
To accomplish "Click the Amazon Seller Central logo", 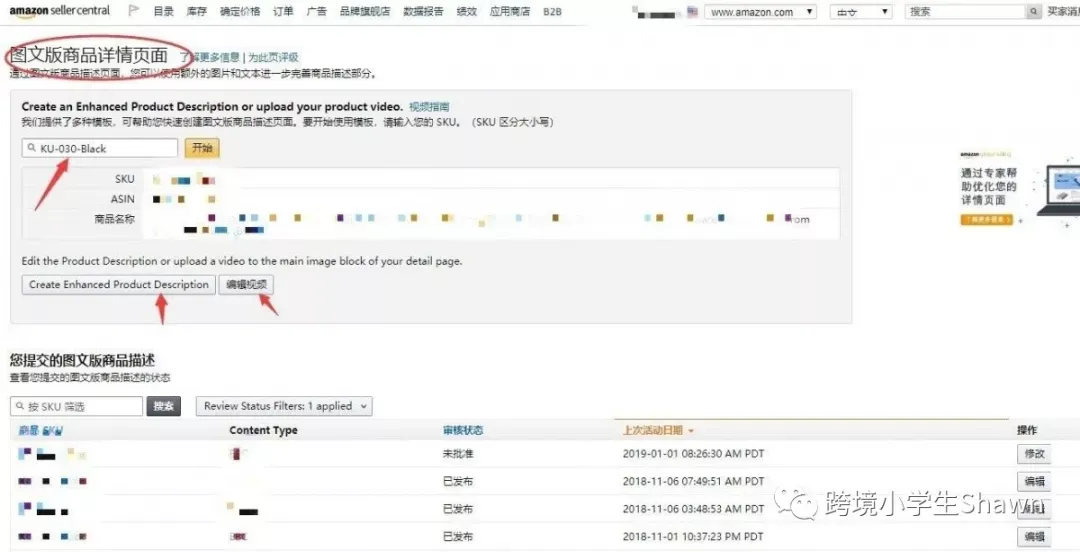I will (60, 11).
